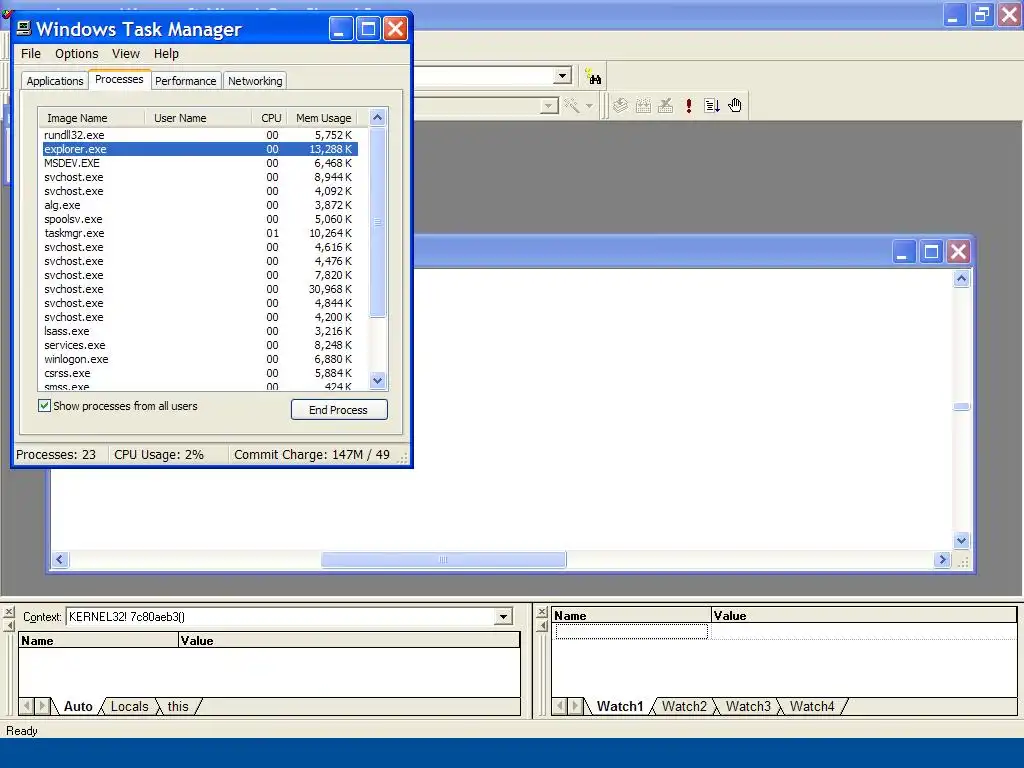The height and width of the screenshot is (768, 1024).
Task: Click the Find in Files binoculars icon
Action: 593,77
